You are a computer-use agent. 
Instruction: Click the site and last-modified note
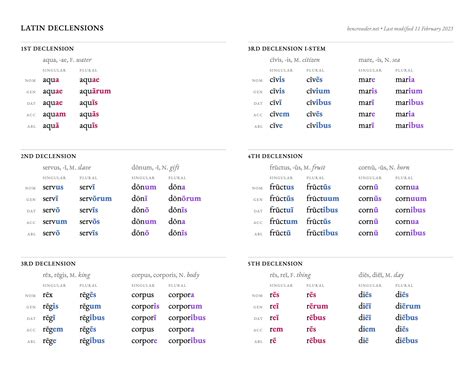coord(400,29)
